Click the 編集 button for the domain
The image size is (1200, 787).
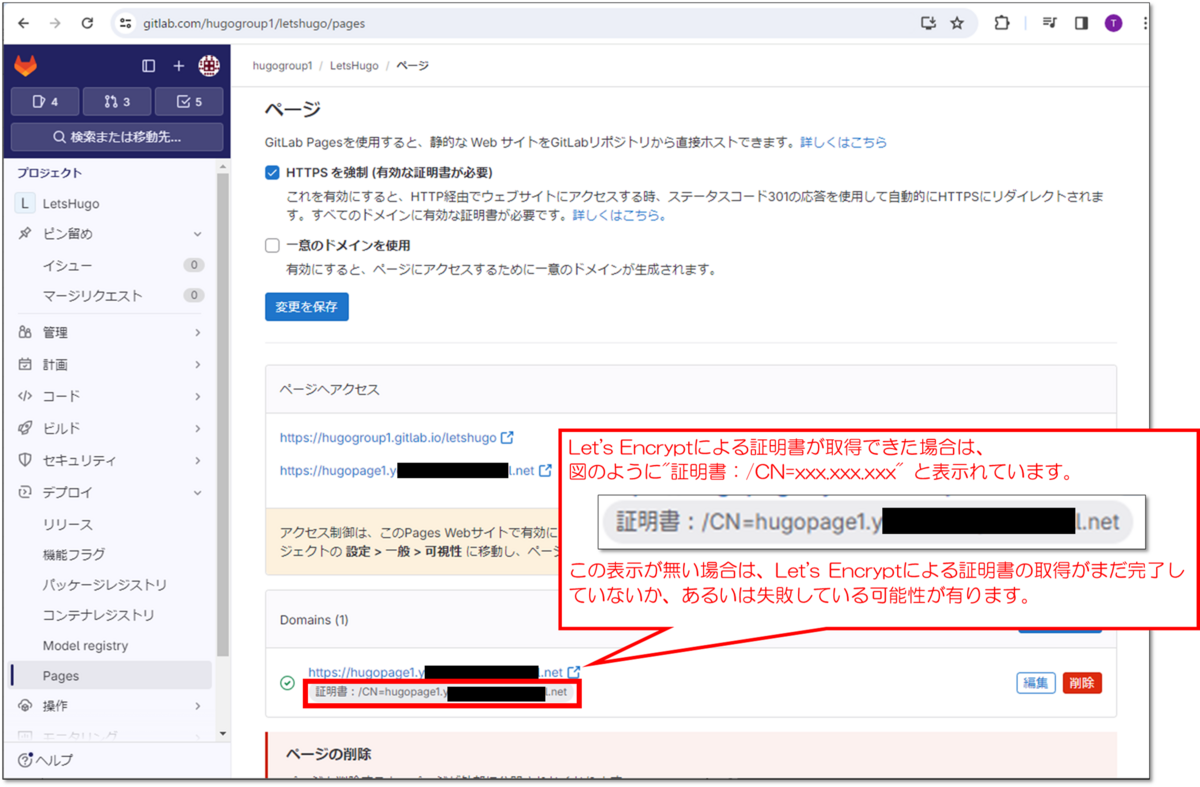(x=1036, y=683)
